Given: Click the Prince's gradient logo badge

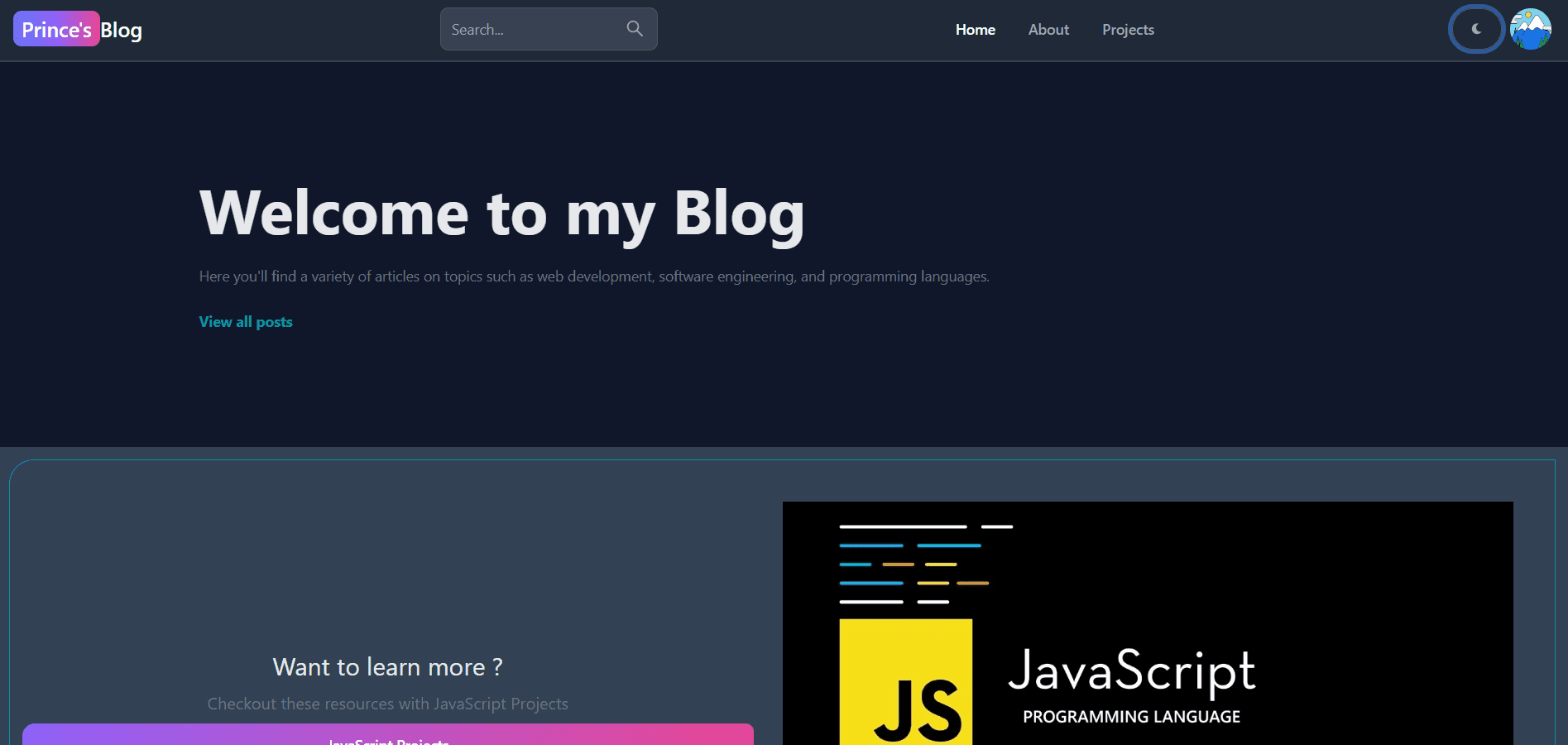Looking at the screenshot, I should tap(55, 28).
